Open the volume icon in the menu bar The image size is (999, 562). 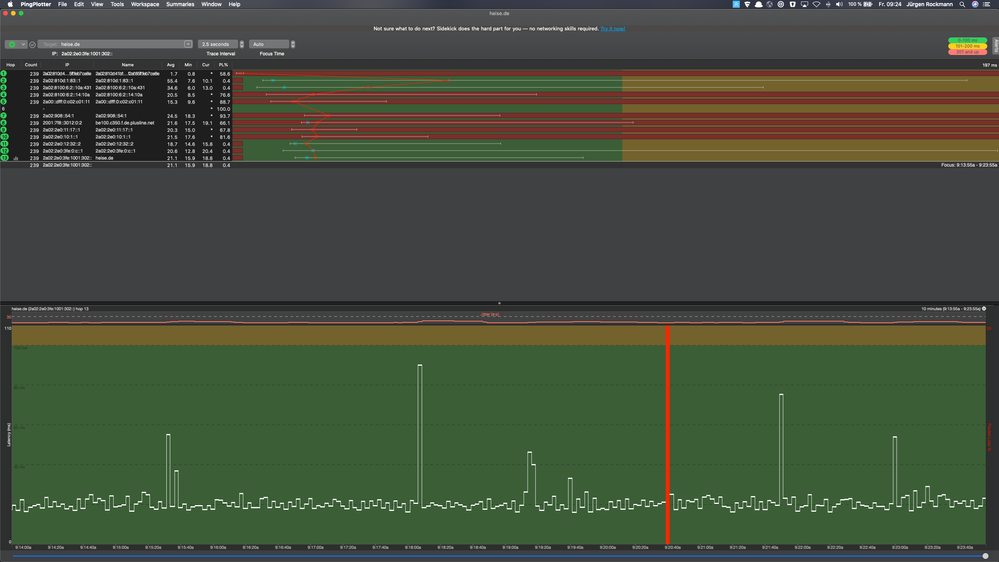[x=839, y=4]
